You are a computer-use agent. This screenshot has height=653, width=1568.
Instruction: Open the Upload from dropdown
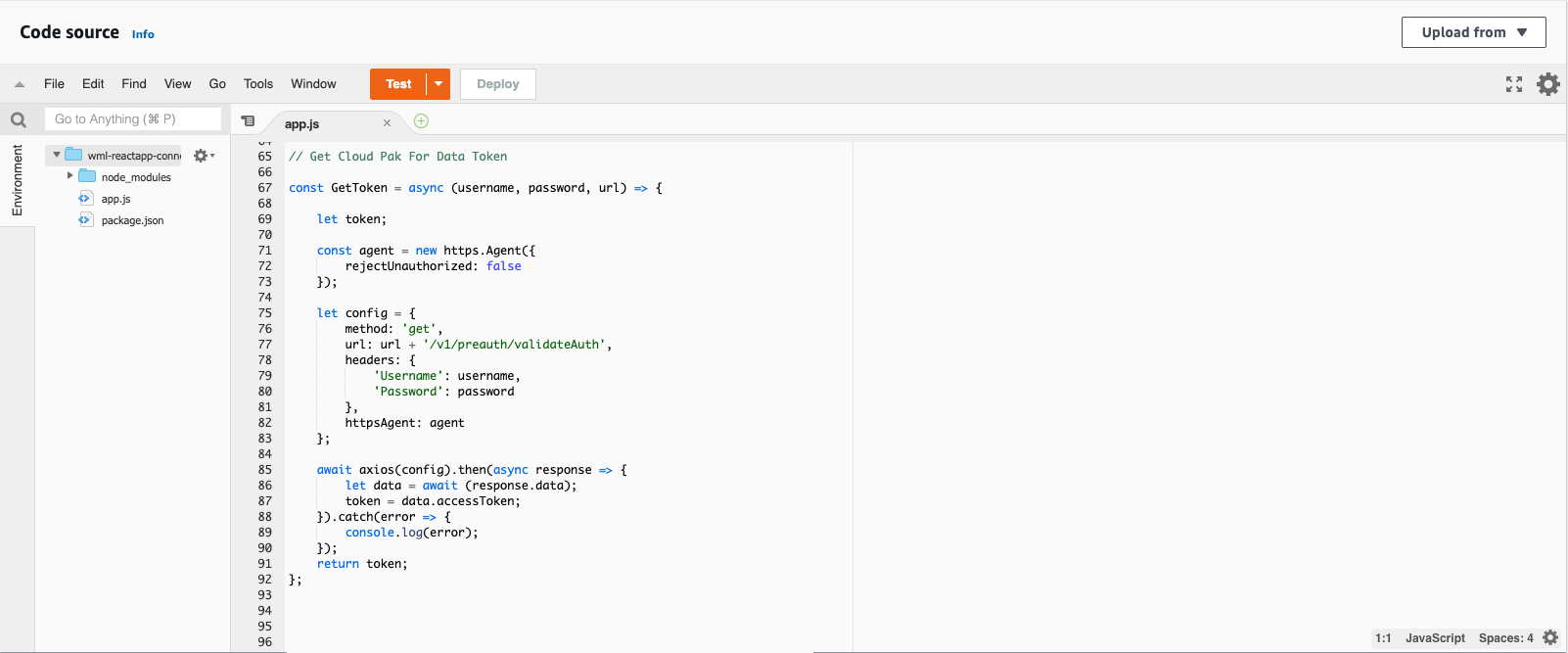point(1474,32)
